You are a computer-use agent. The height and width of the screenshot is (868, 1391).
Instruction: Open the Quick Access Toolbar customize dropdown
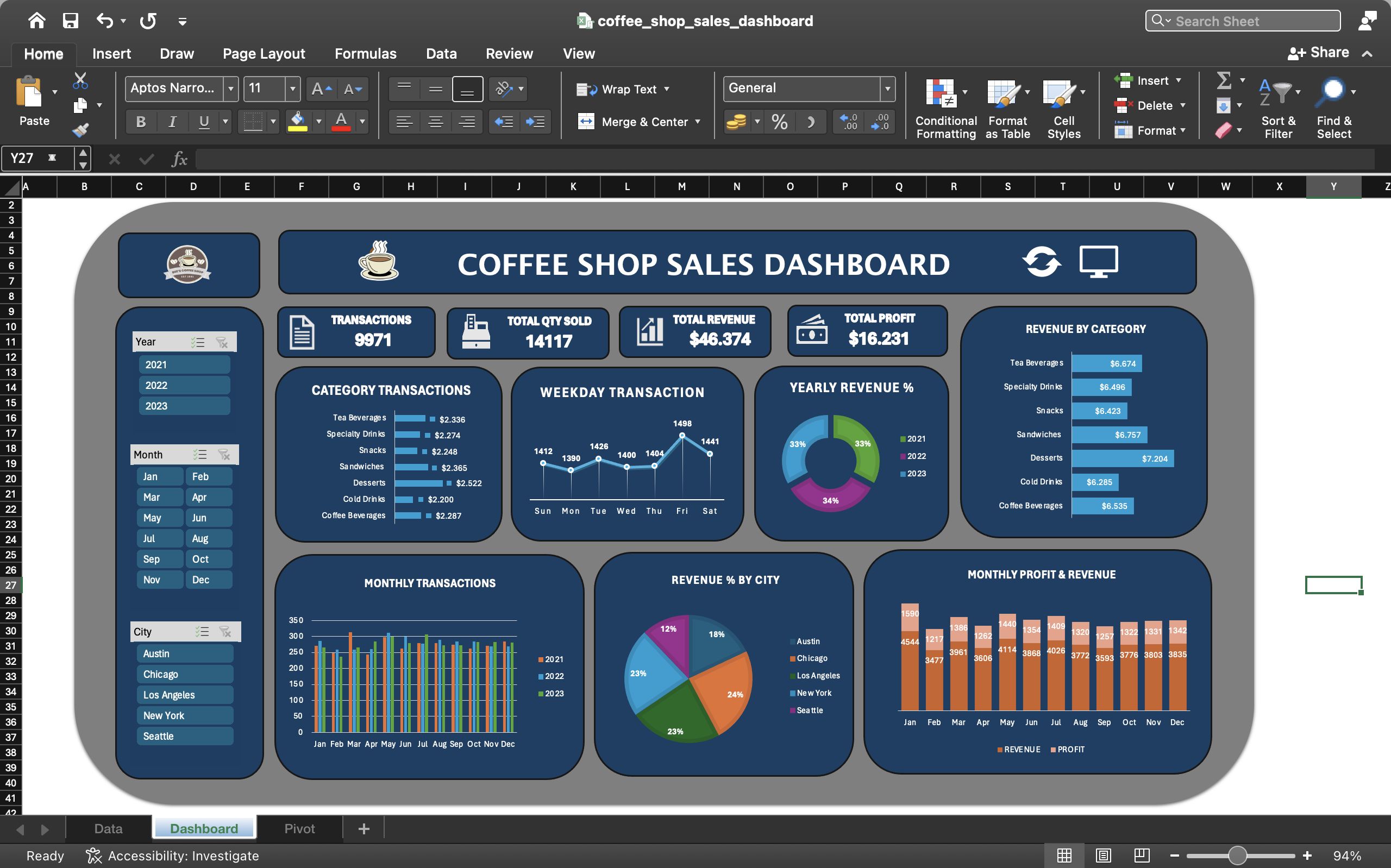tap(183, 22)
